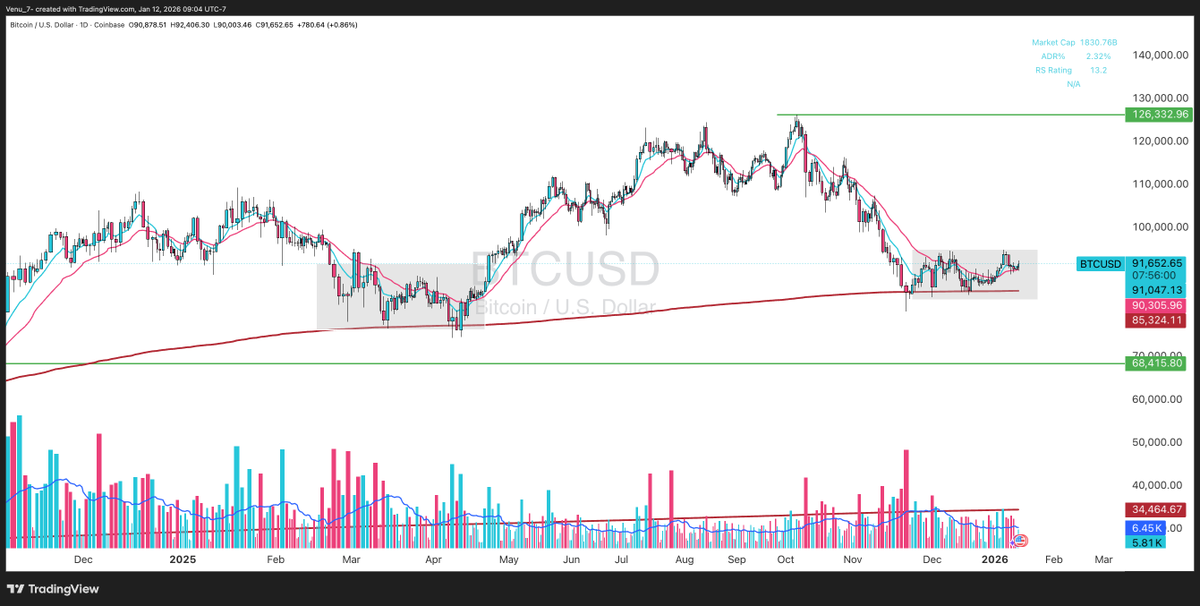Click the 2025 year label on time axis

click(x=182, y=561)
